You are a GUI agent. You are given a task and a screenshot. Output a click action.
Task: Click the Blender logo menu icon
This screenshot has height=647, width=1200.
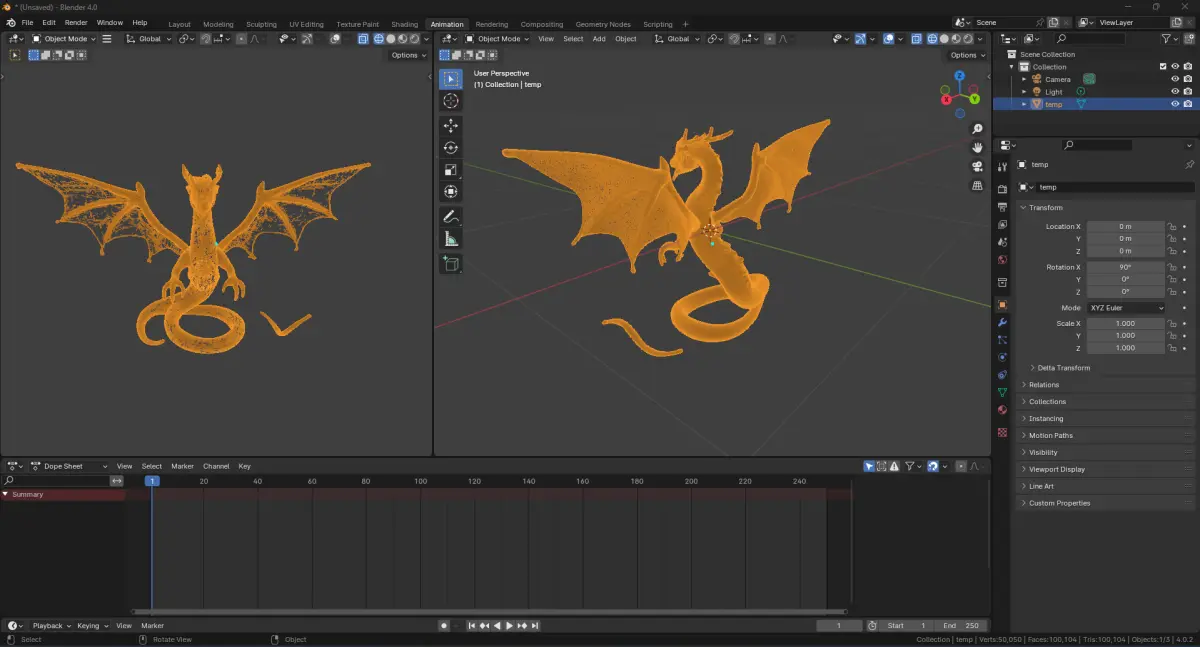click(x=10, y=22)
